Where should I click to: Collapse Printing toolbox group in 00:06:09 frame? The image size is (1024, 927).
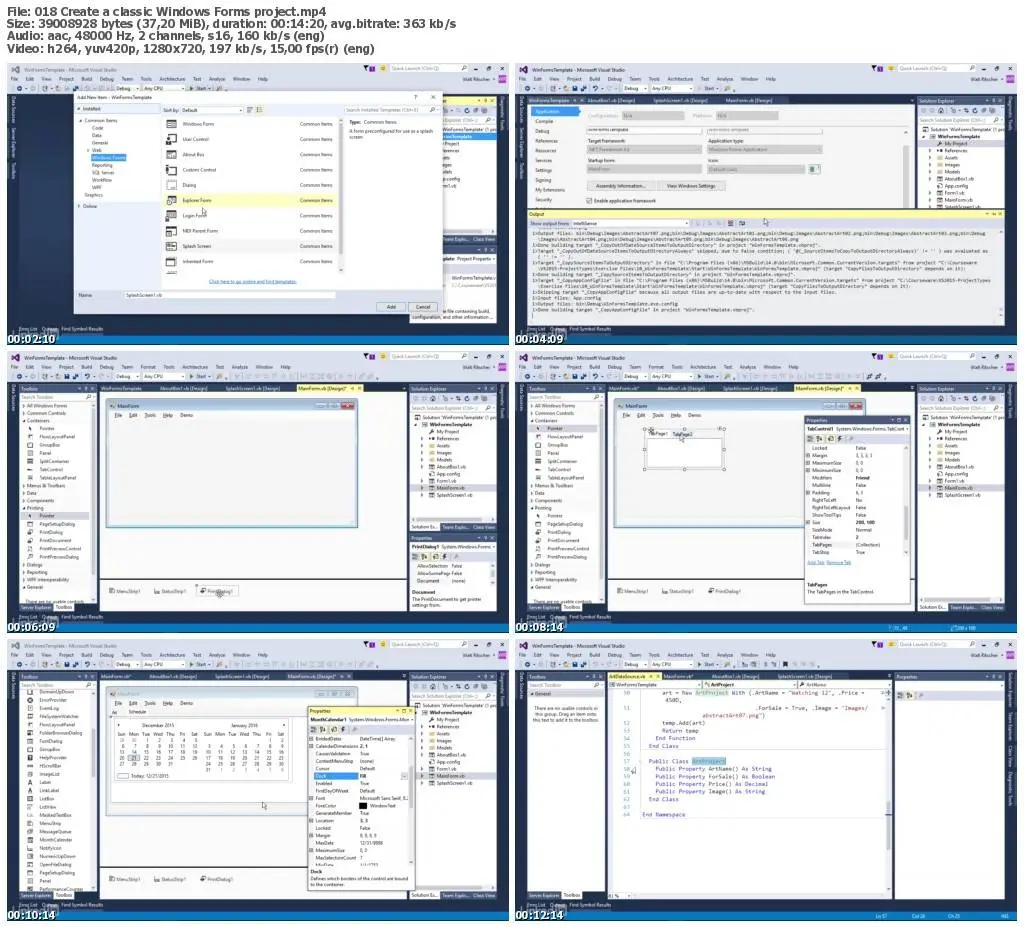coord(25,508)
